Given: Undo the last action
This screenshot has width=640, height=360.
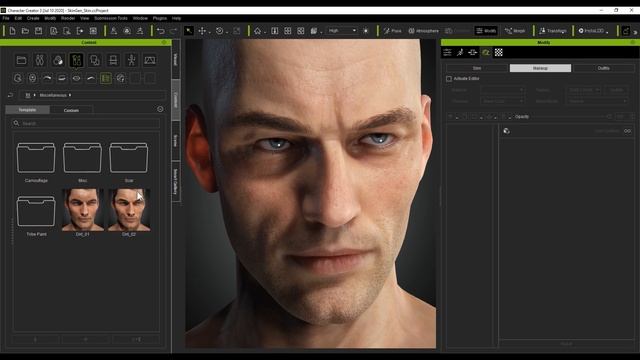Looking at the screenshot, I should 161,31.
